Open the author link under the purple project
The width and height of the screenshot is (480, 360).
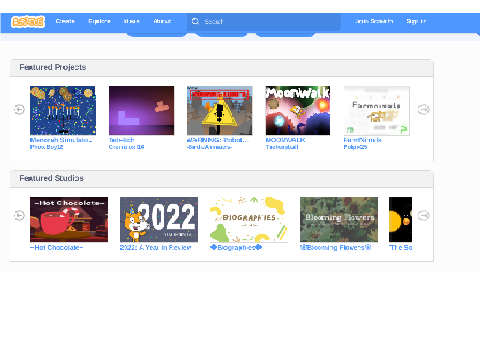[127, 147]
